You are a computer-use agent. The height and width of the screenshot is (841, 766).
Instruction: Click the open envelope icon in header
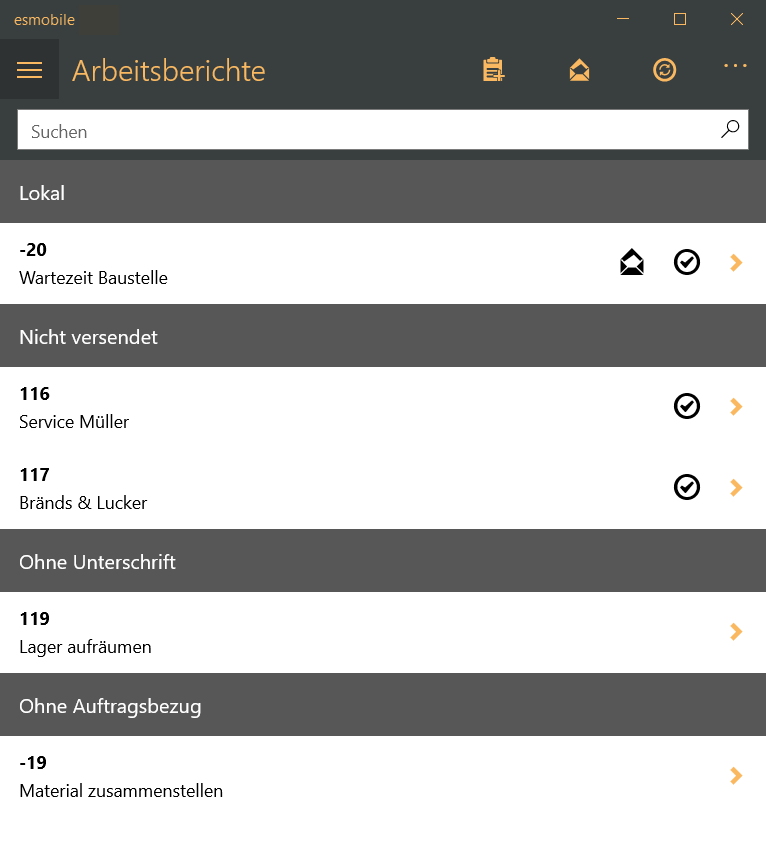[579, 70]
